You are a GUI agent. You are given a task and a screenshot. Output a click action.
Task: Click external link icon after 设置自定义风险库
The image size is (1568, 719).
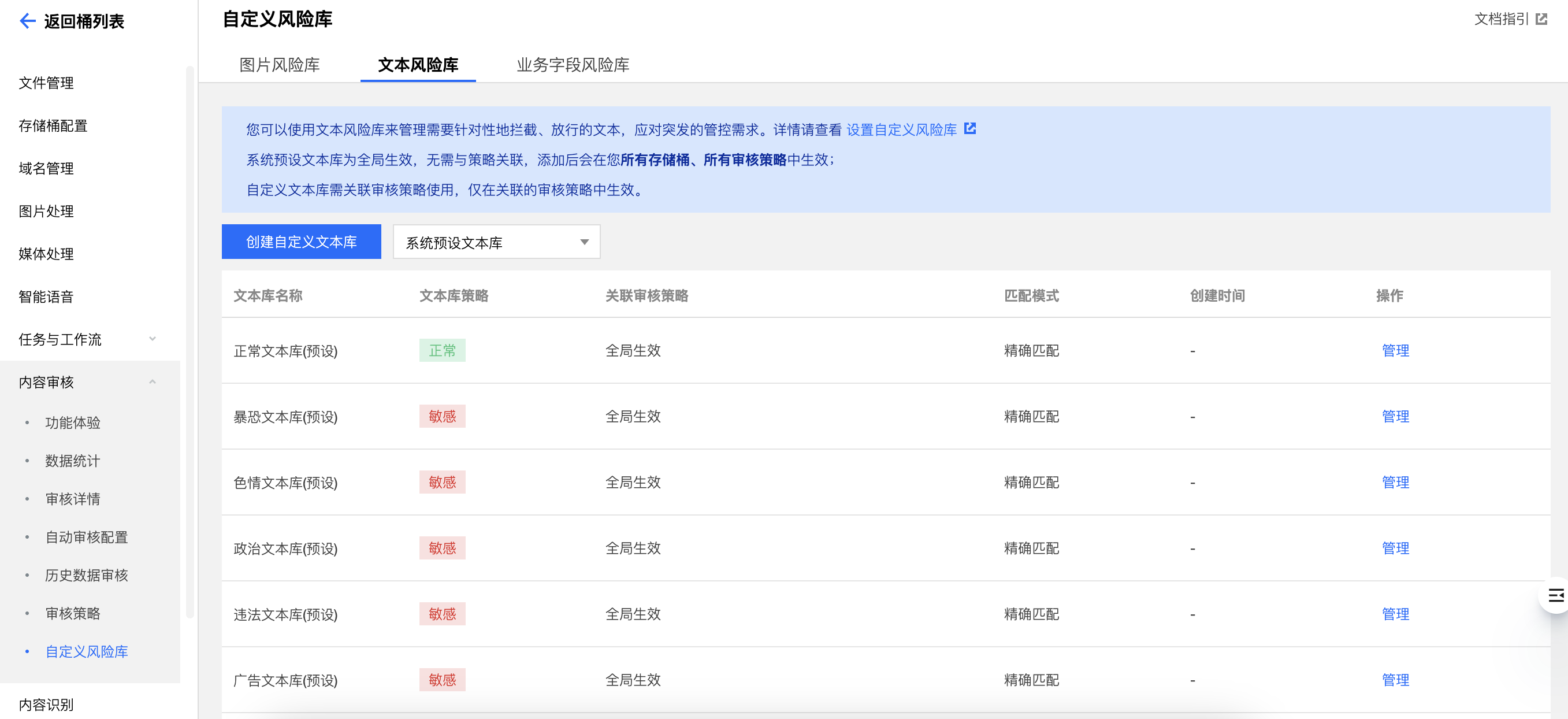tap(969, 128)
